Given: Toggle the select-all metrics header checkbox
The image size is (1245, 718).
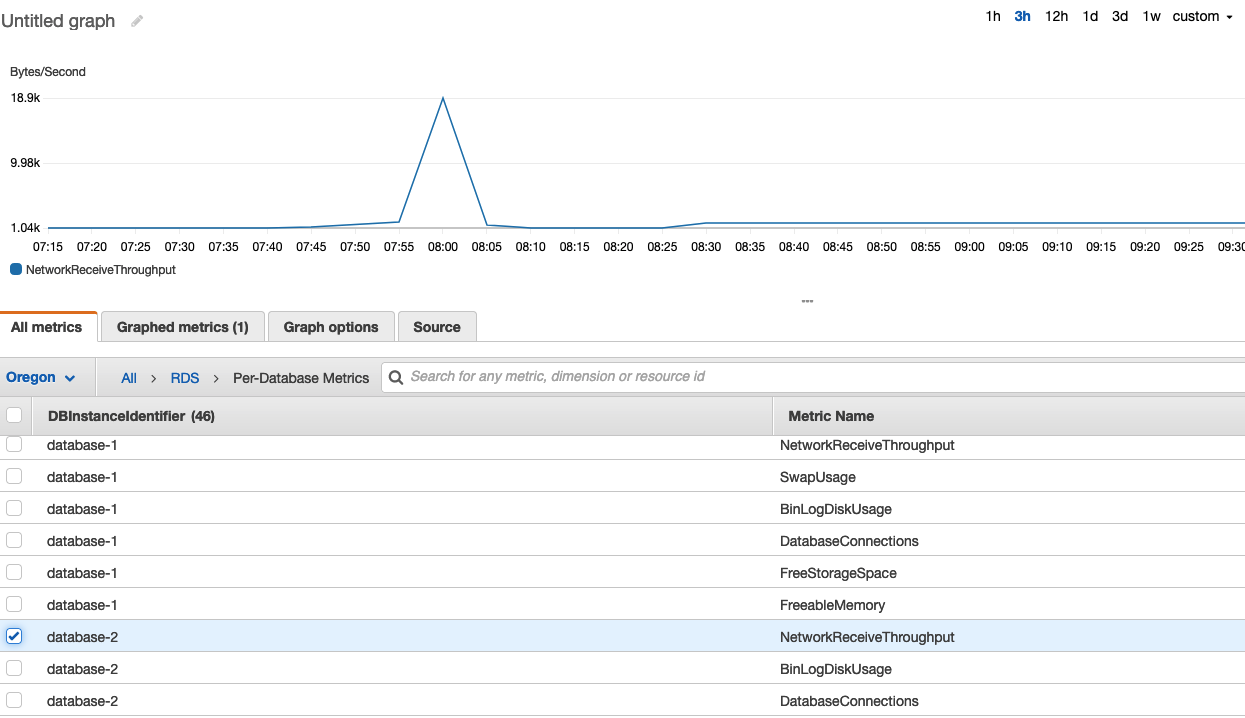Looking at the screenshot, I should point(14,414).
